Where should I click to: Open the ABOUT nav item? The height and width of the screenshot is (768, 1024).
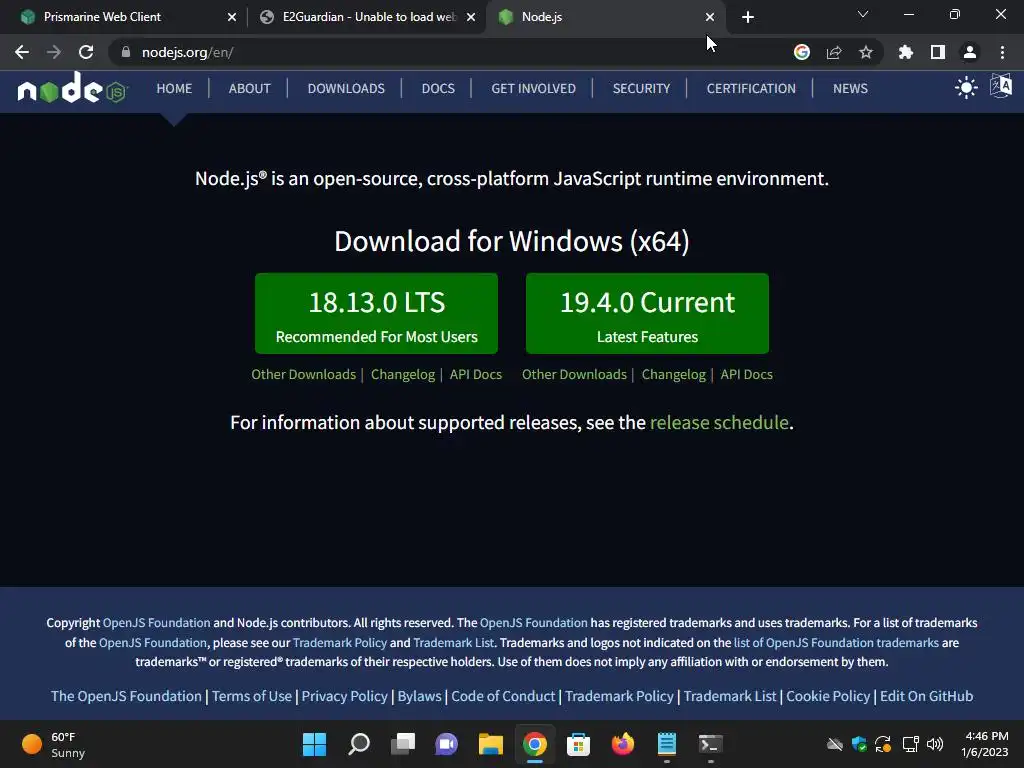click(249, 88)
